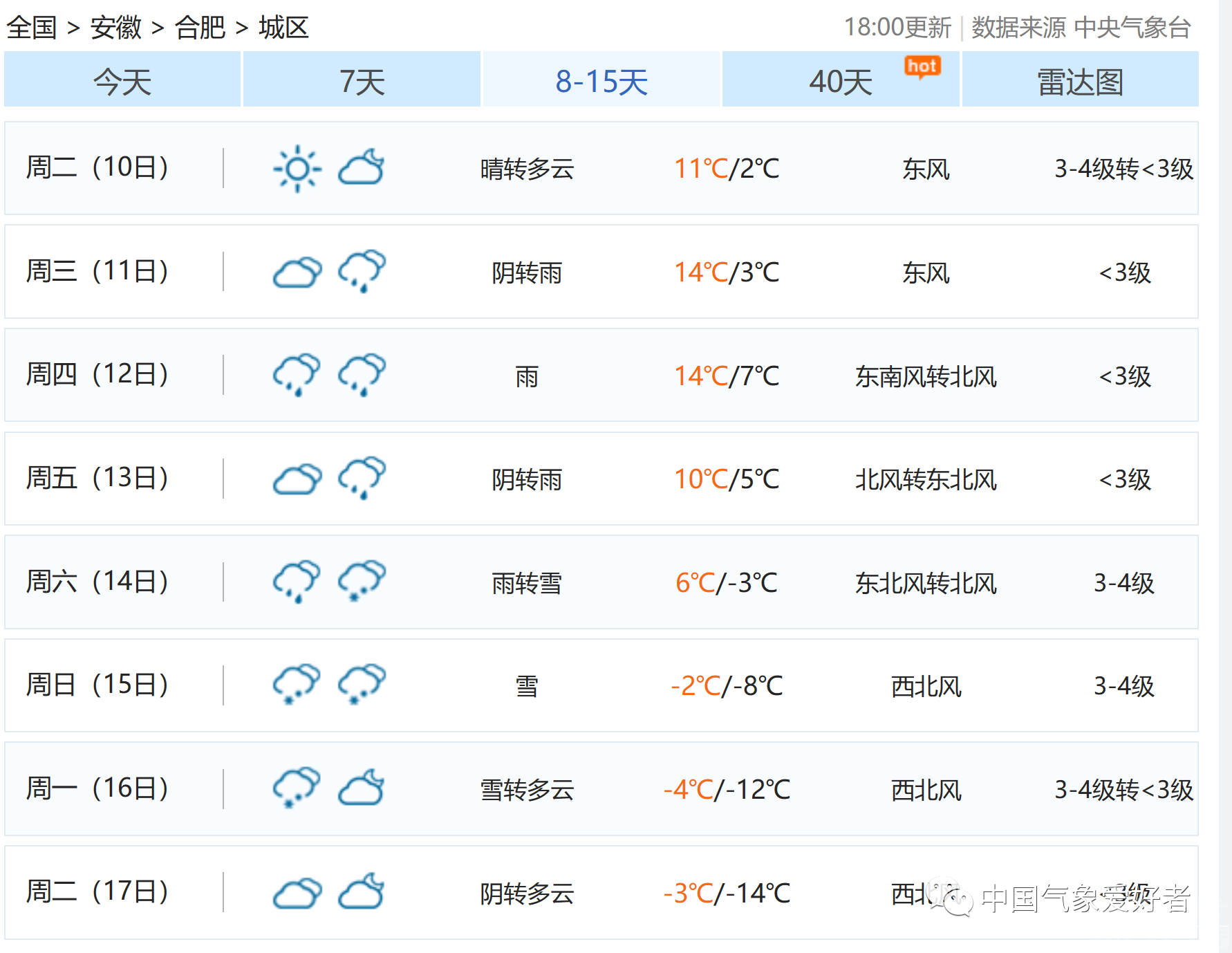This screenshot has width=1232, height=953.
Task: Click the 晴转多云 weather description
Action: click(528, 169)
